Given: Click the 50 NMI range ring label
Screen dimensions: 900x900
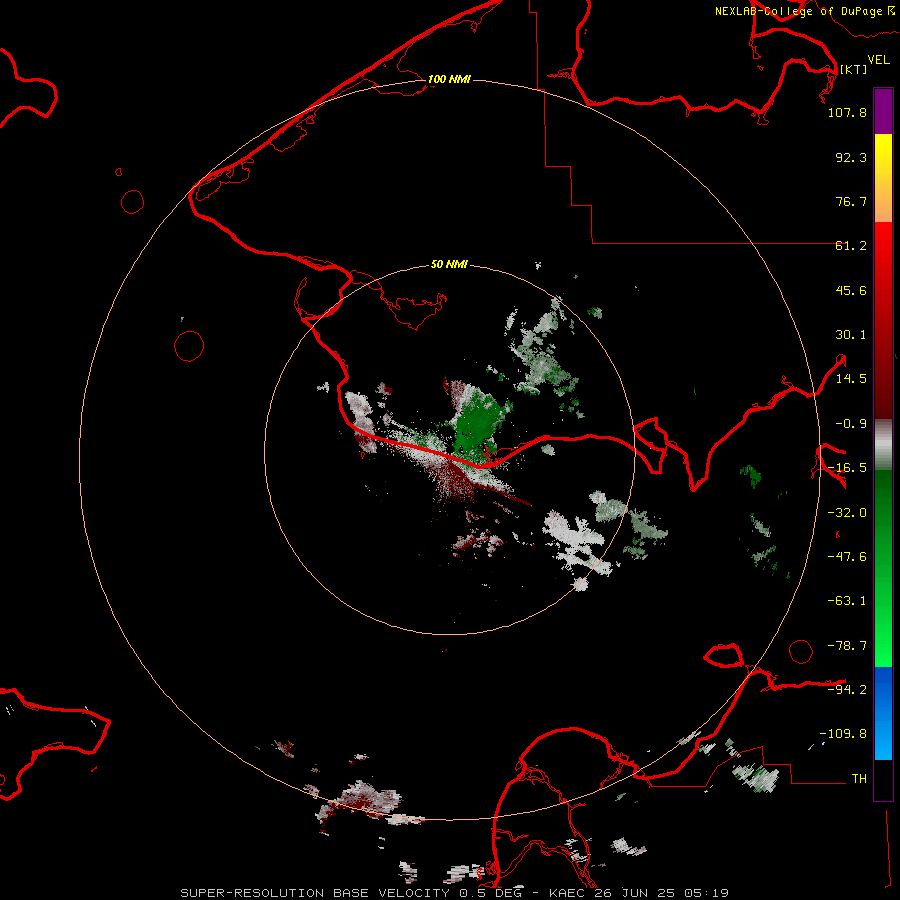Looking at the screenshot, I should (x=449, y=264).
